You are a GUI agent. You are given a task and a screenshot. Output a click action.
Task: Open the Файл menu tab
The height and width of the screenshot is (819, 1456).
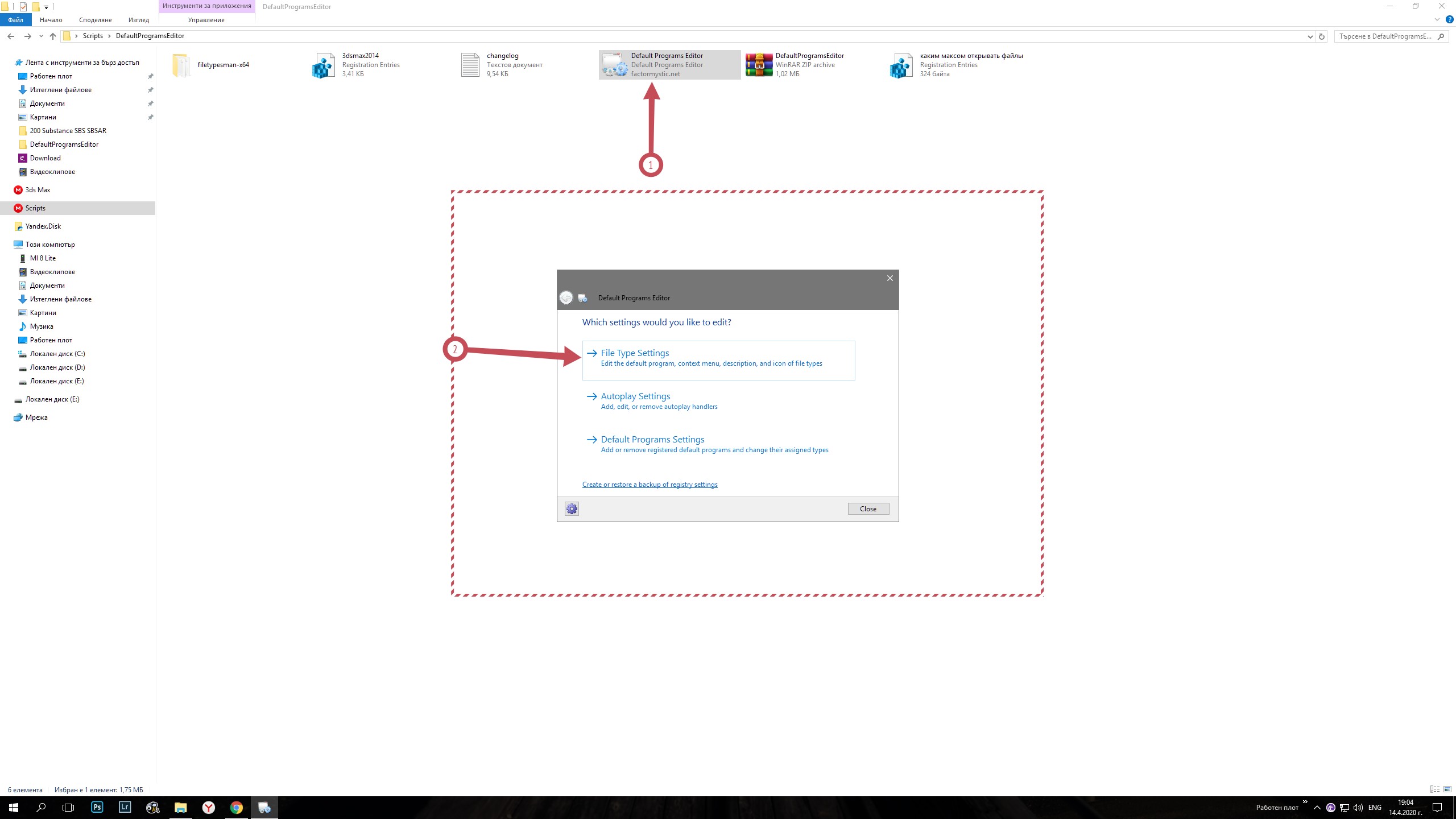pos(16,20)
